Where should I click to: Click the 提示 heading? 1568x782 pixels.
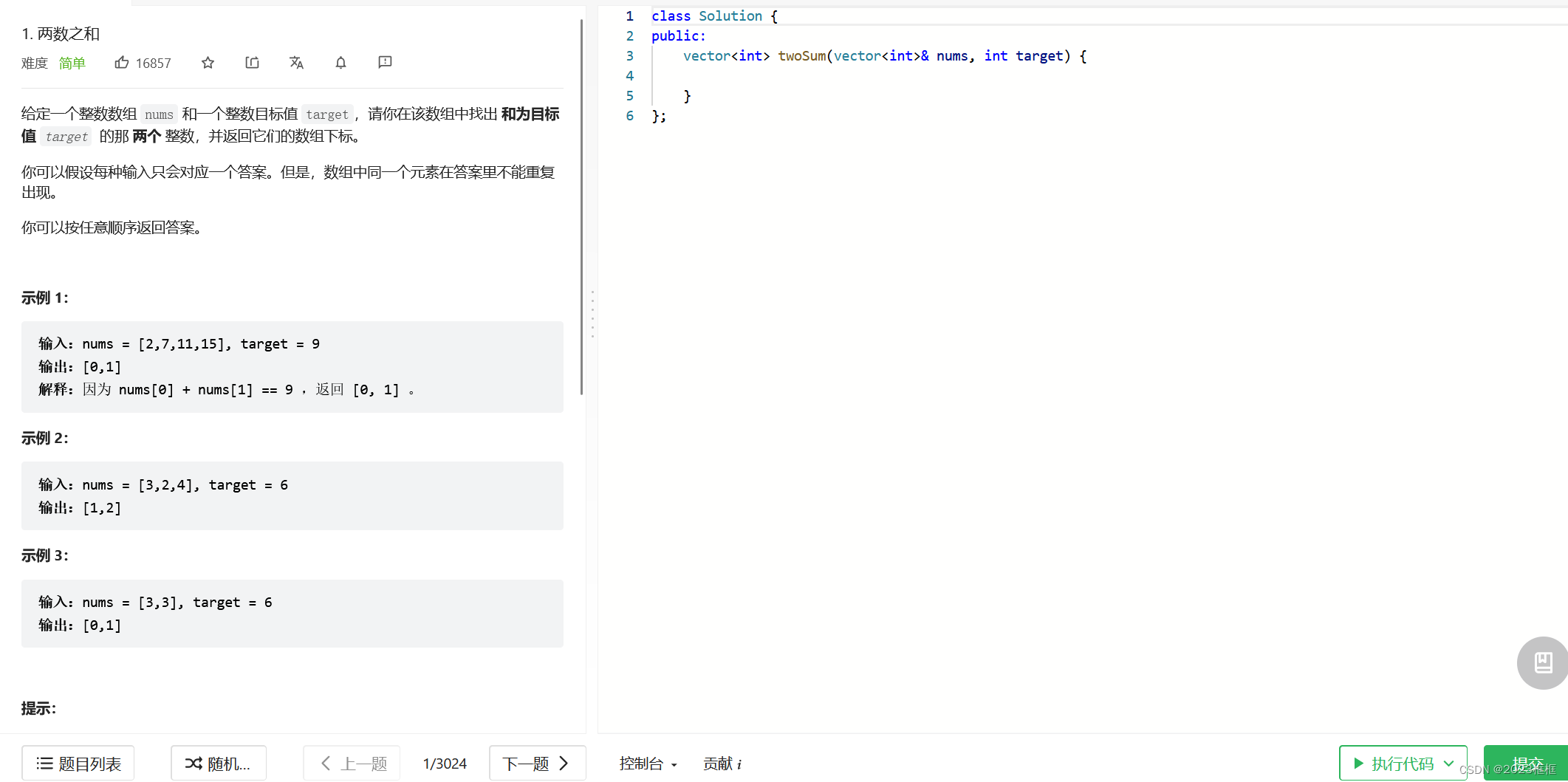click(x=39, y=708)
